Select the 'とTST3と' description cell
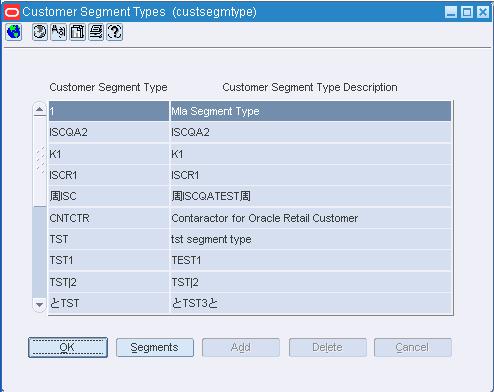The height and width of the screenshot is (392, 494). click(311, 303)
